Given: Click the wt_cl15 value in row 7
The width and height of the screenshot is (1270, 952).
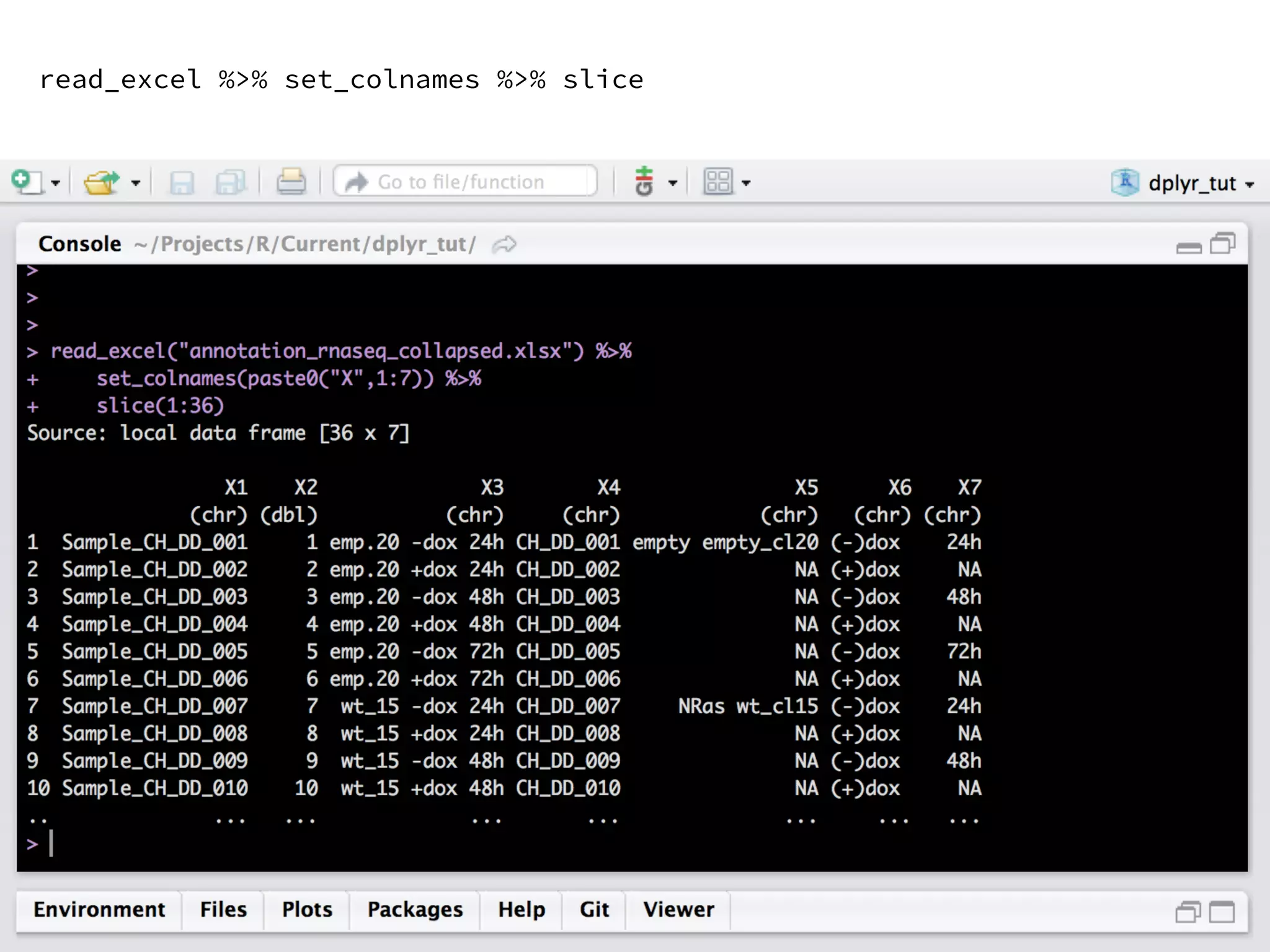Looking at the screenshot, I should pos(777,707).
